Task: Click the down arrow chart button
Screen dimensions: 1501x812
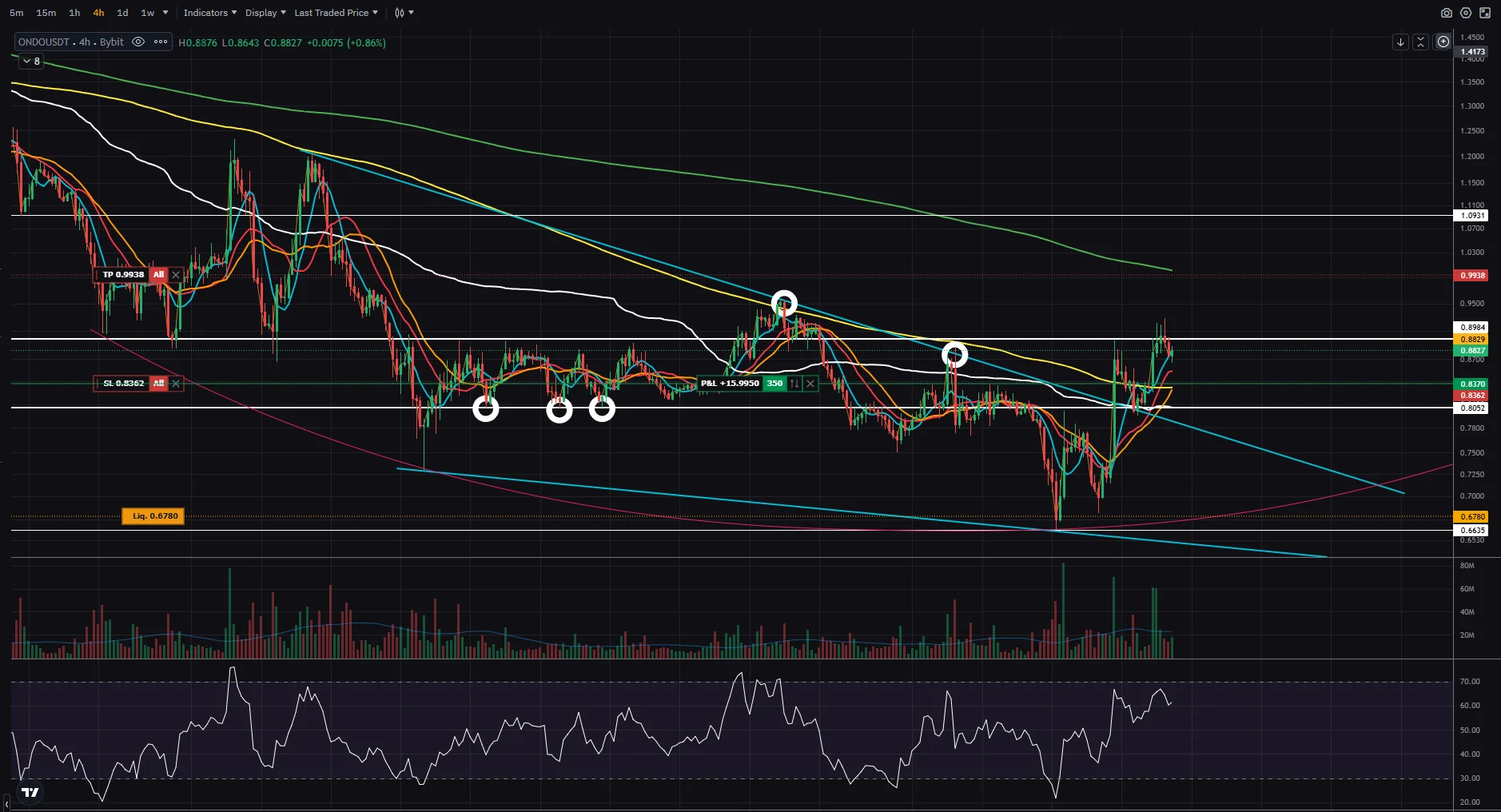Action: pos(1400,42)
